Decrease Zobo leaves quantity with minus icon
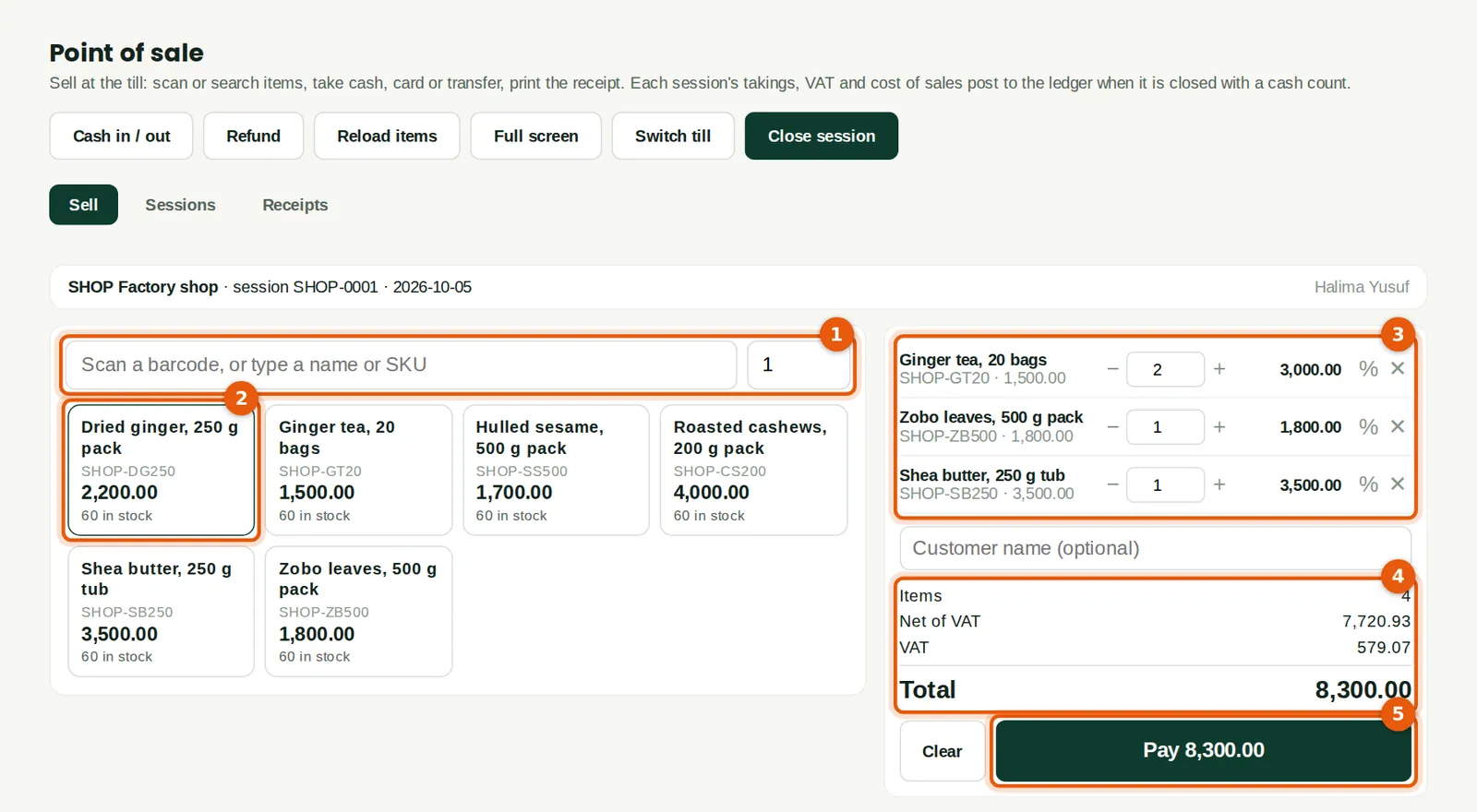Image resolution: width=1477 pixels, height=812 pixels. coord(1112,427)
